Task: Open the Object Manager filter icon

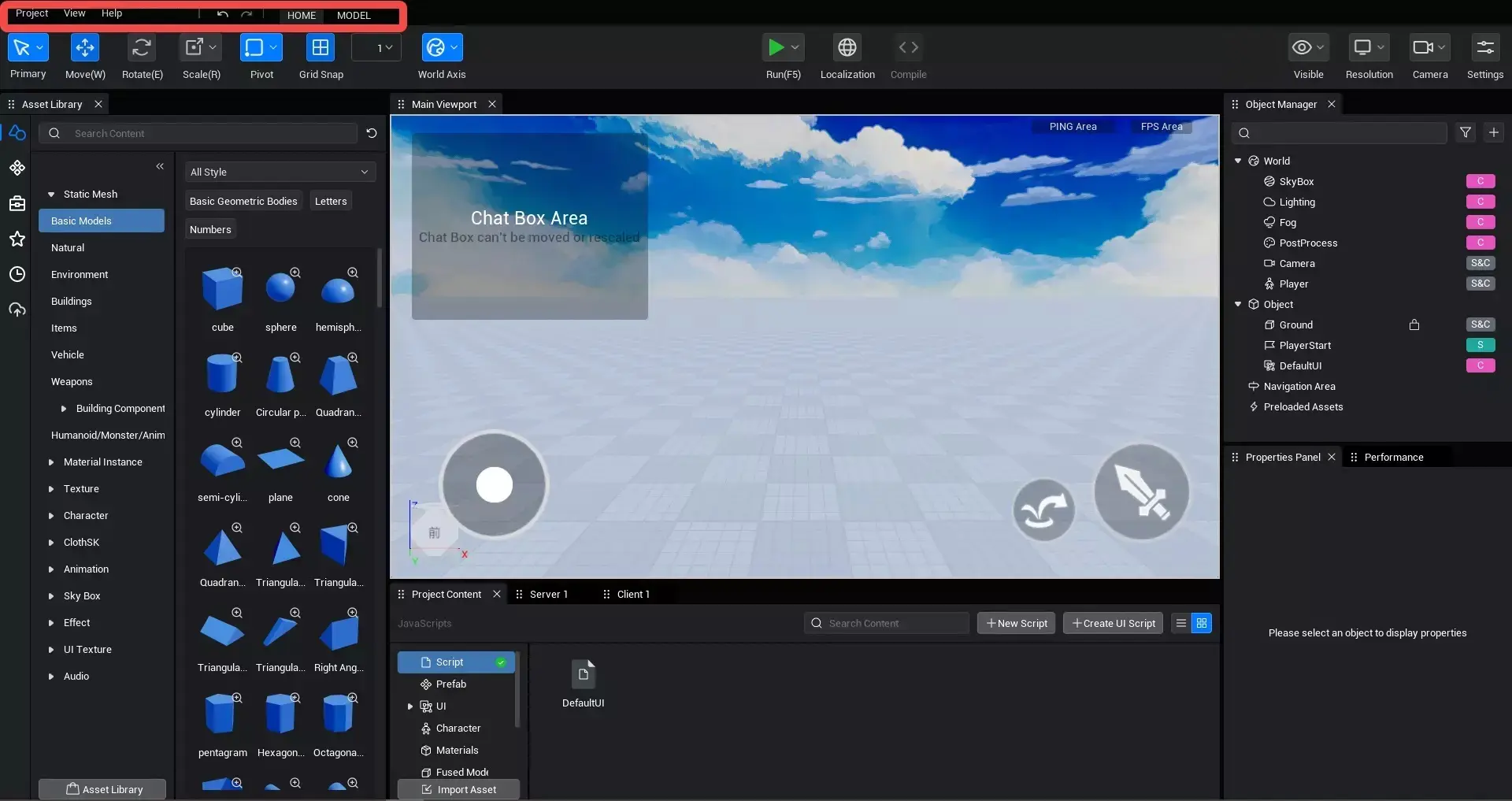Action: click(x=1466, y=132)
